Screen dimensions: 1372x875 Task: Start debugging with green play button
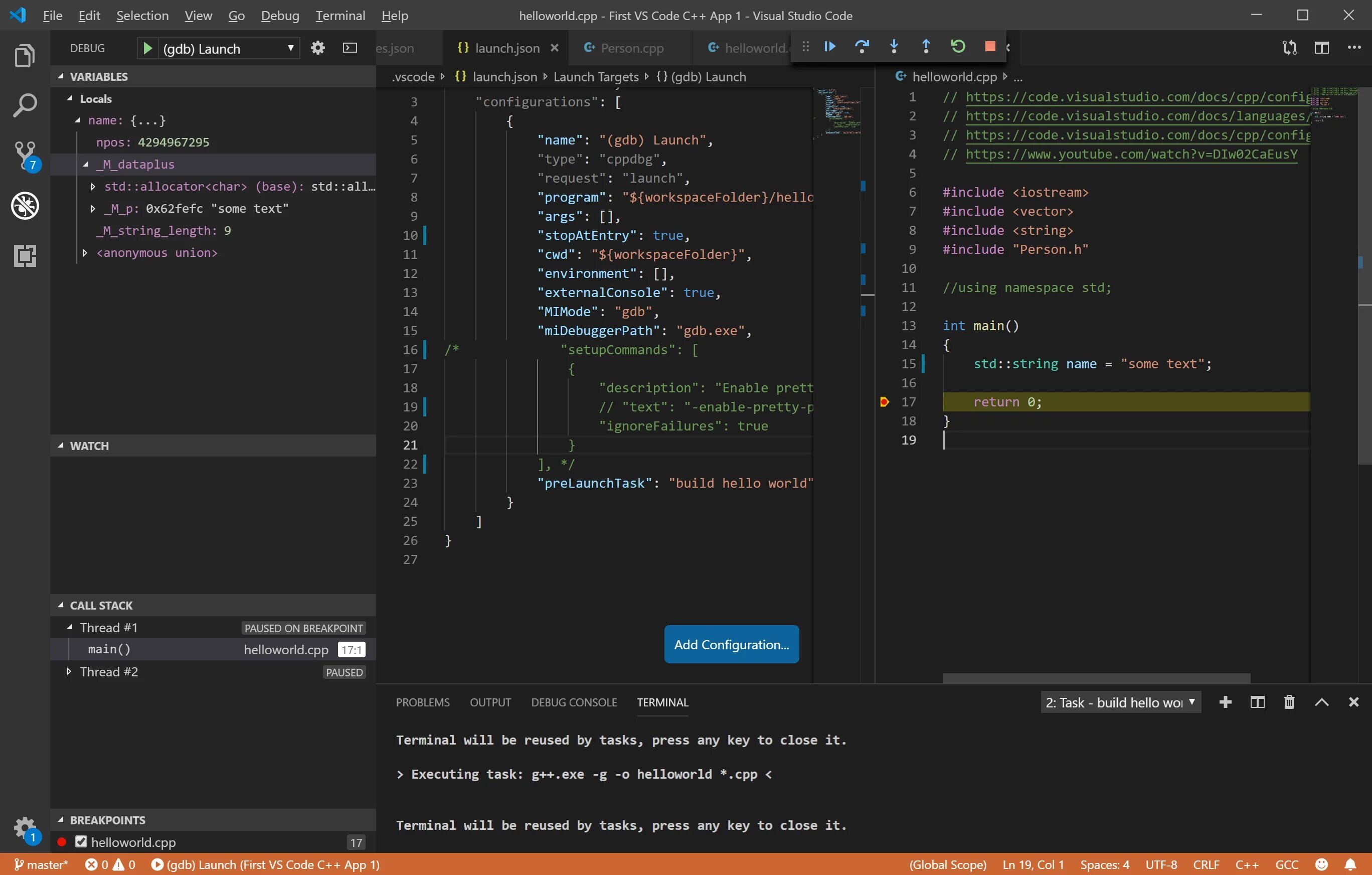coord(147,49)
